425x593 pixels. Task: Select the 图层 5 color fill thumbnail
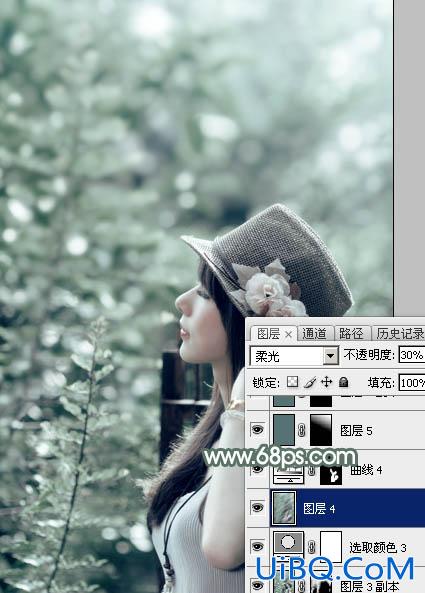284,430
